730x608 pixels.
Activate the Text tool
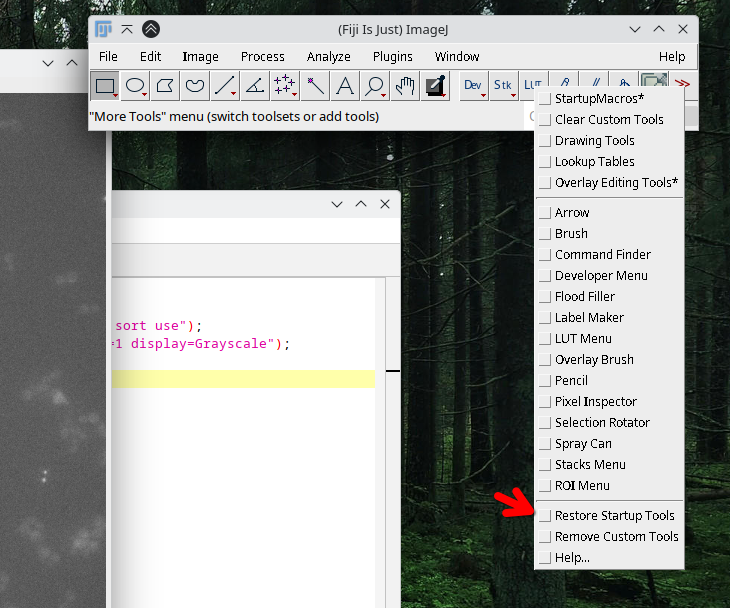pos(345,86)
